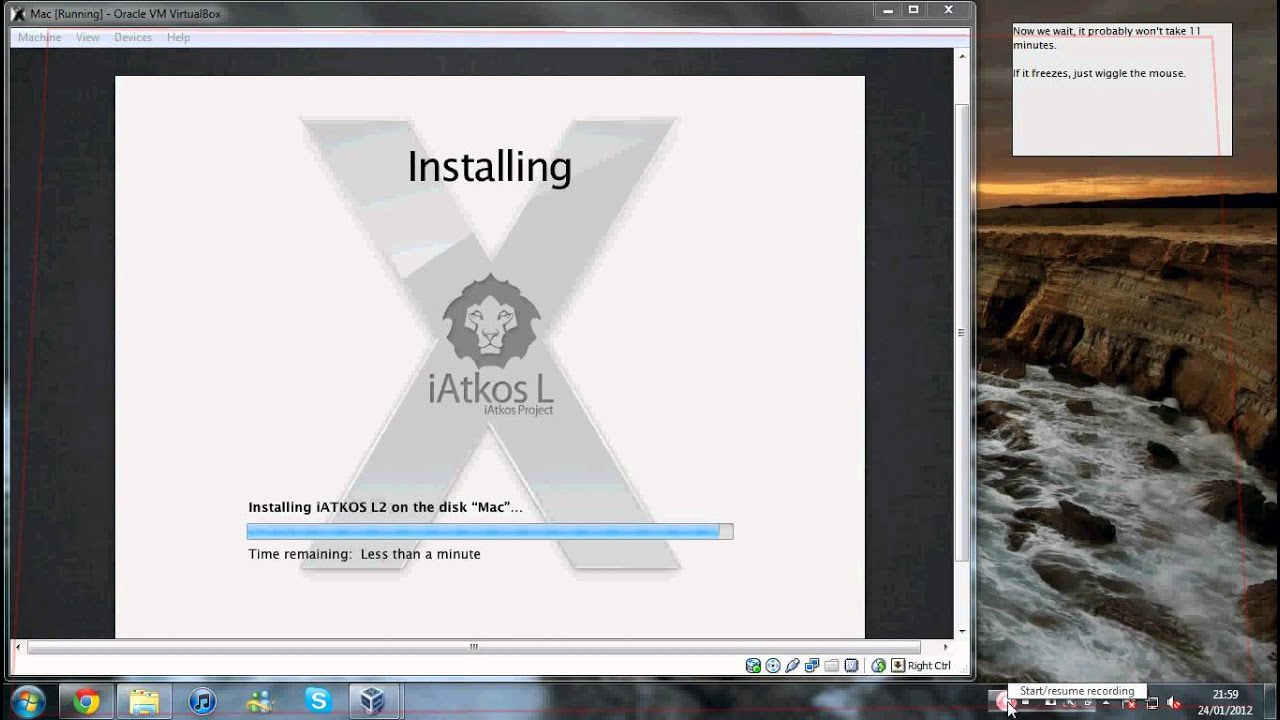Open the Windows Start menu

[x=27, y=701]
